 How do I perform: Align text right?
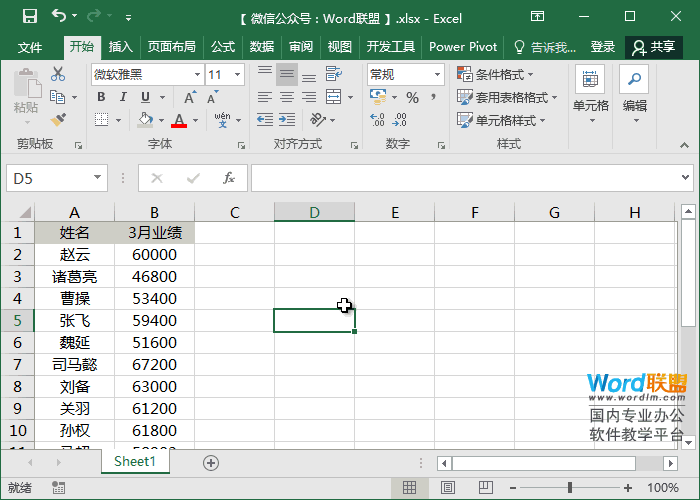click(x=309, y=97)
